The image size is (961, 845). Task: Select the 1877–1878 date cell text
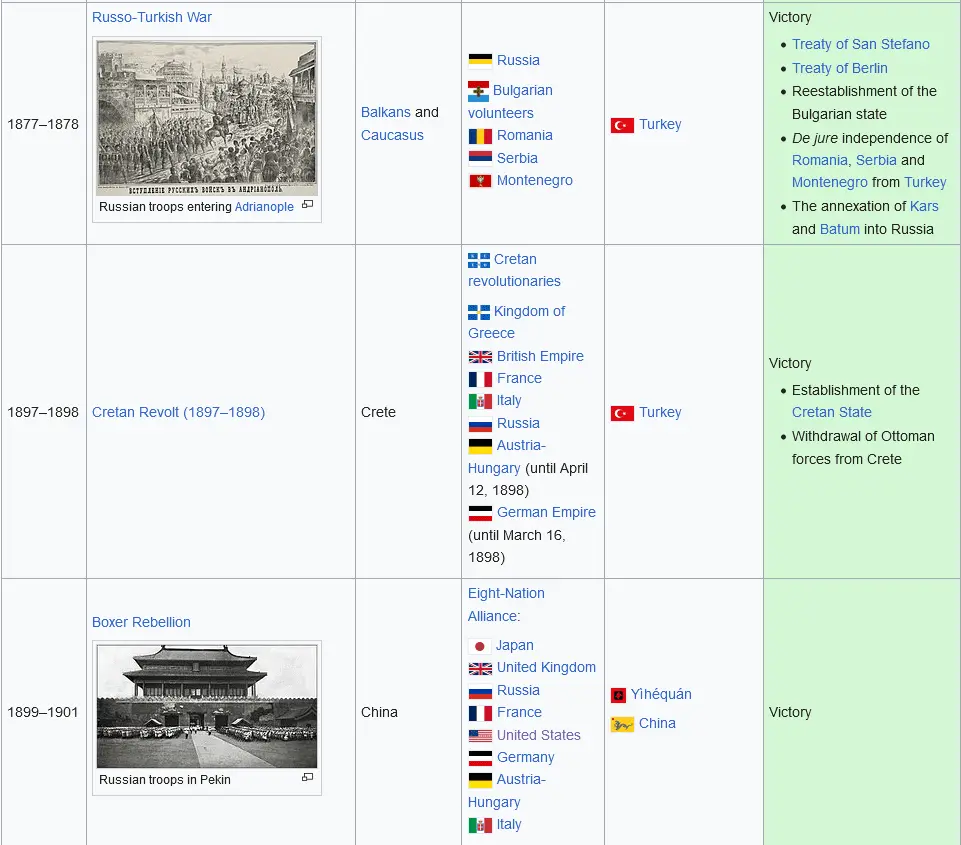coord(43,124)
